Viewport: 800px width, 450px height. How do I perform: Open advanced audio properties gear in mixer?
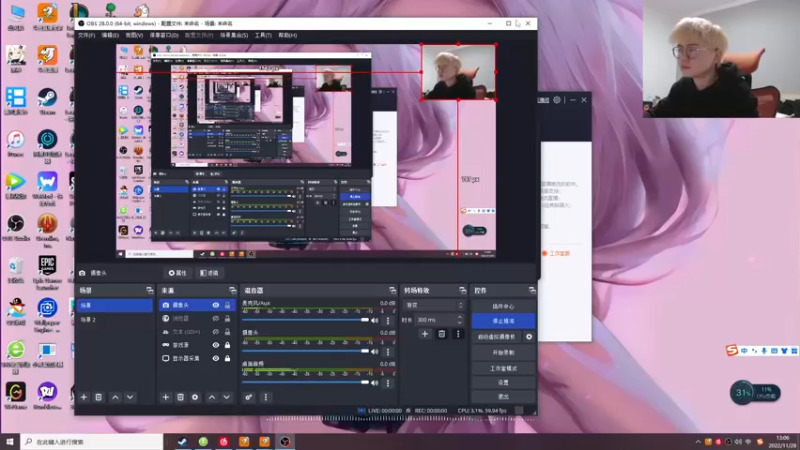click(248, 397)
